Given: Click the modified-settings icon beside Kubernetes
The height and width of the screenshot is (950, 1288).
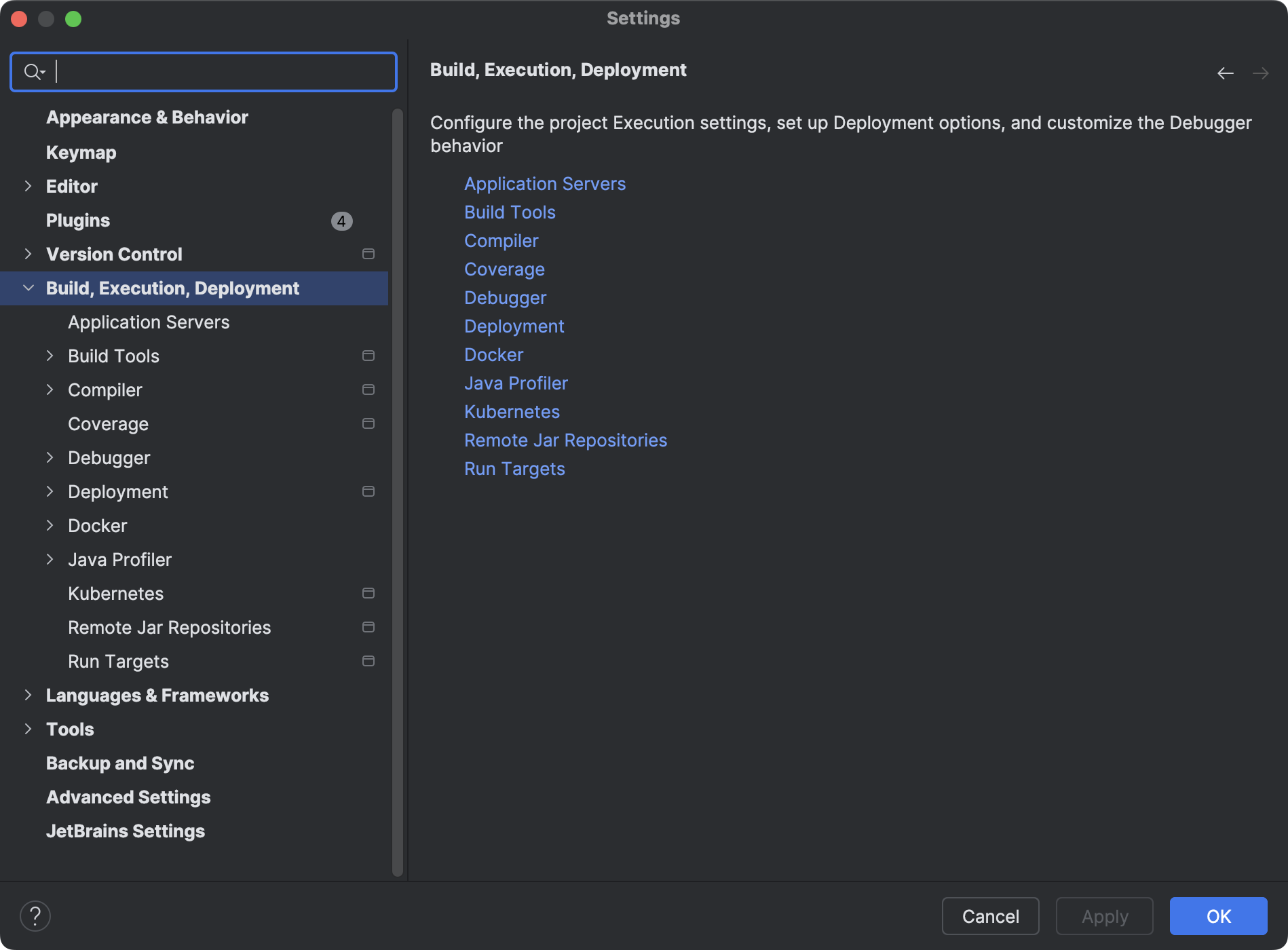Looking at the screenshot, I should (x=368, y=592).
